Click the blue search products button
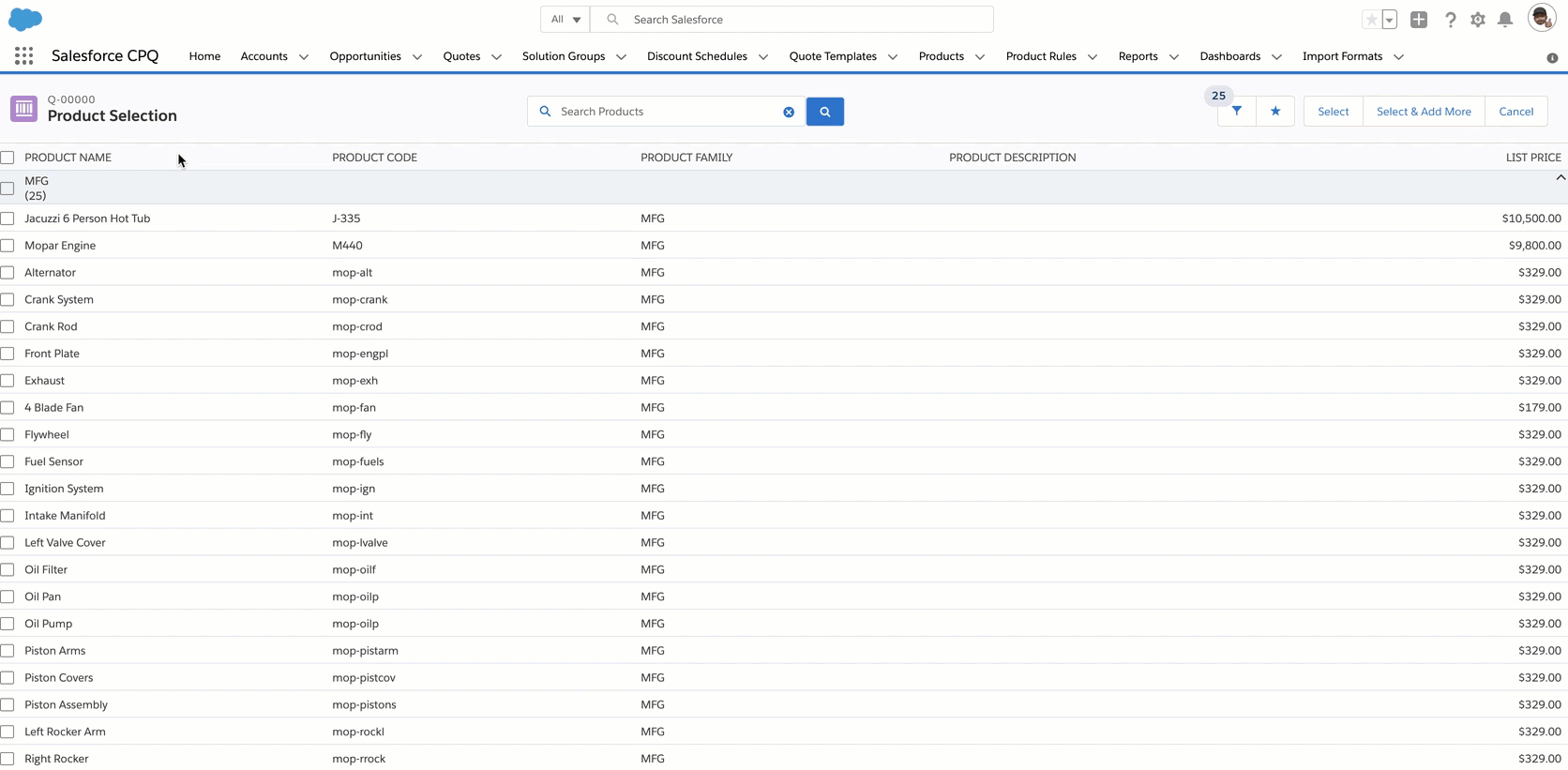Image resolution: width=1568 pixels, height=770 pixels. (x=824, y=112)
